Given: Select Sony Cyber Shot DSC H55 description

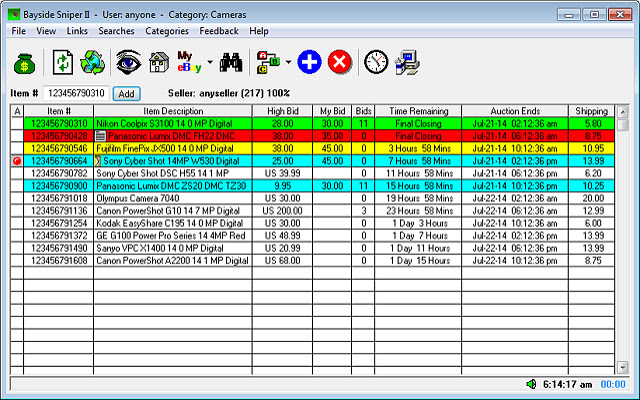Looking at the screenshot, I should click(x=162, y=173).
